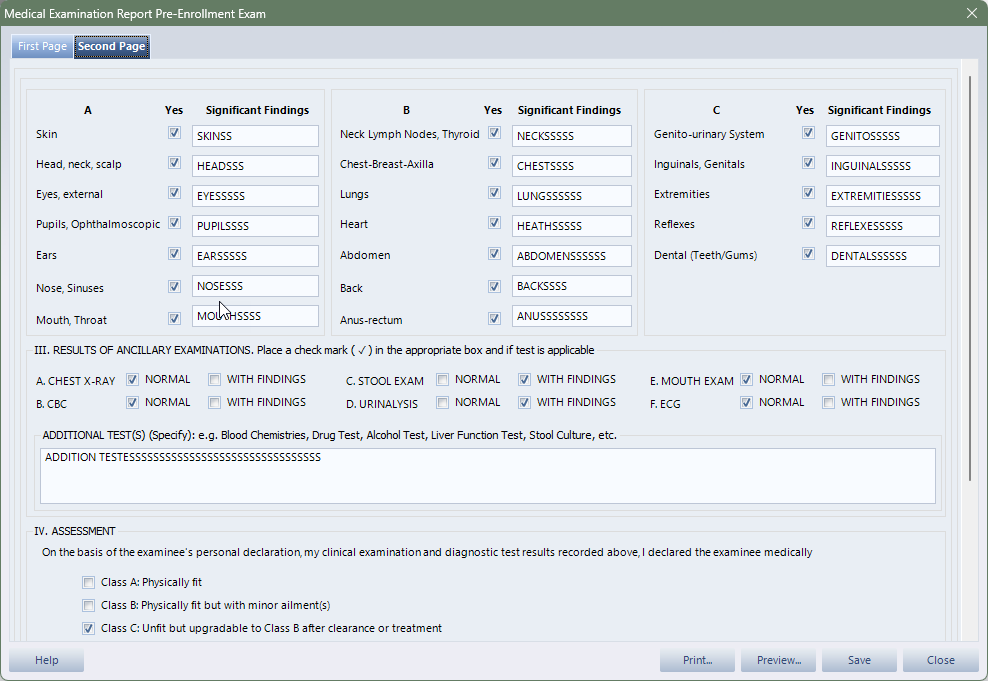Select Class A: Physically fit

click(90, 582)
